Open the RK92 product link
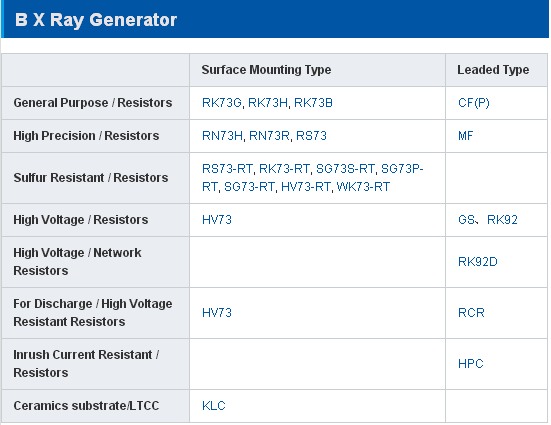This screenshot has width=551, height=425. pos(502,220)
